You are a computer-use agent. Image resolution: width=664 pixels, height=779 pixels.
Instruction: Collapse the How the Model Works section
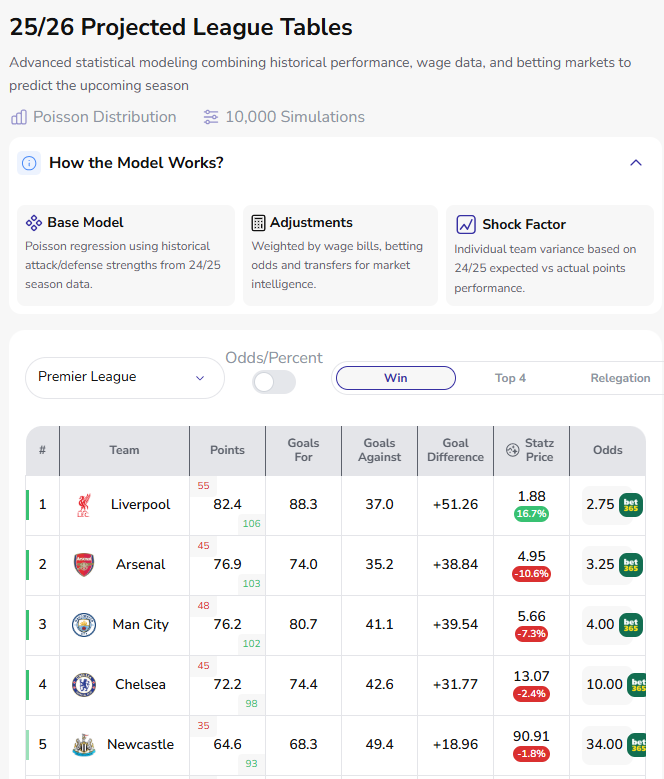[x=636, y=163]
